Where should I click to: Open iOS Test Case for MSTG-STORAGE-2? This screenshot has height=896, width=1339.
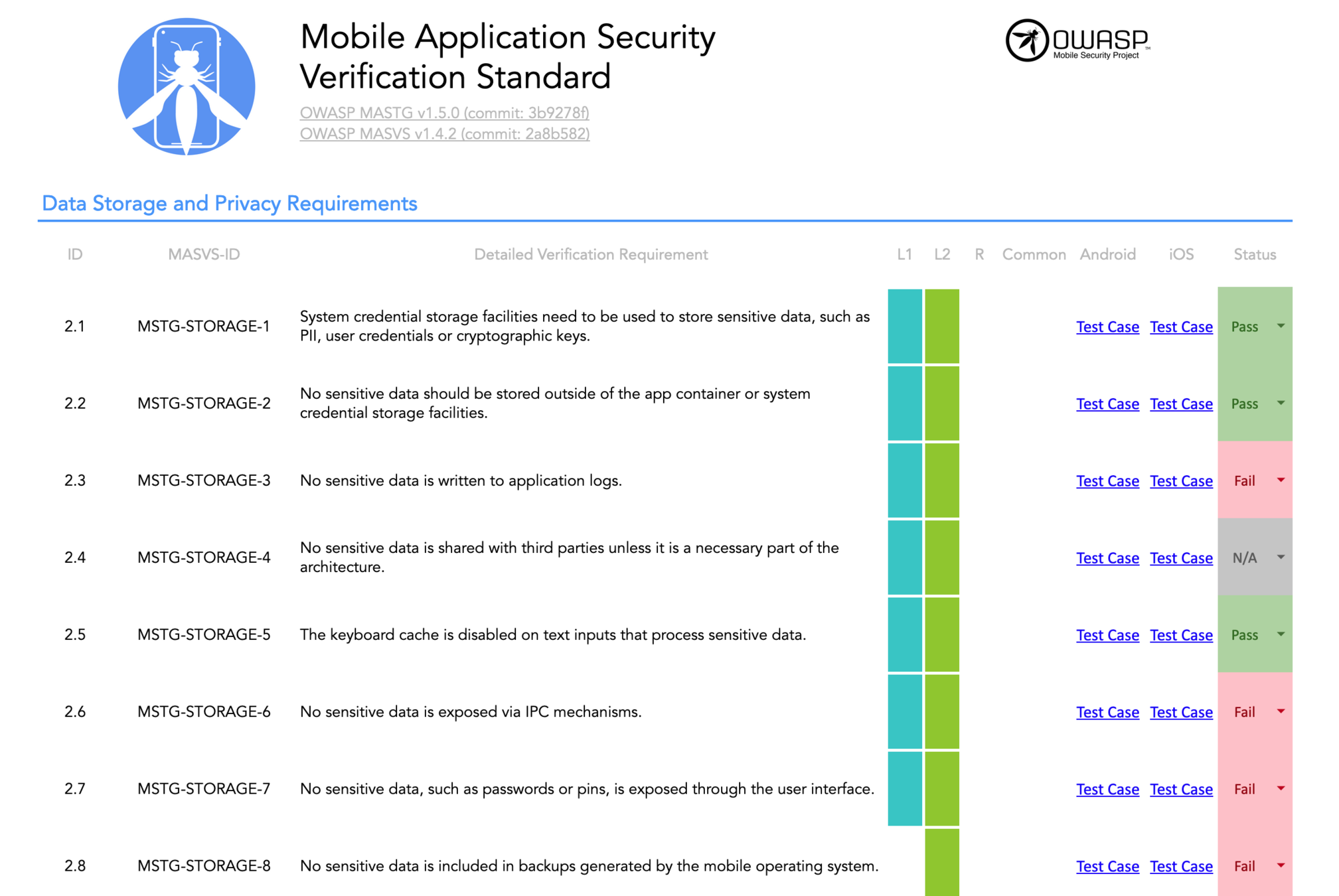(1181, 404)
